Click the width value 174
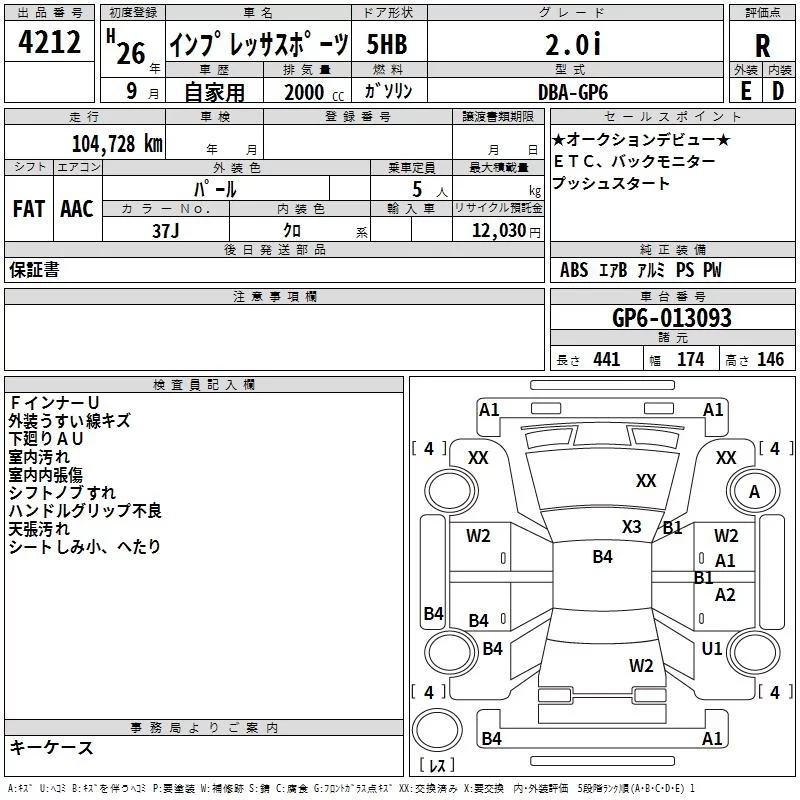The height and width of the screenshot is (800, 800). point(690,360)
